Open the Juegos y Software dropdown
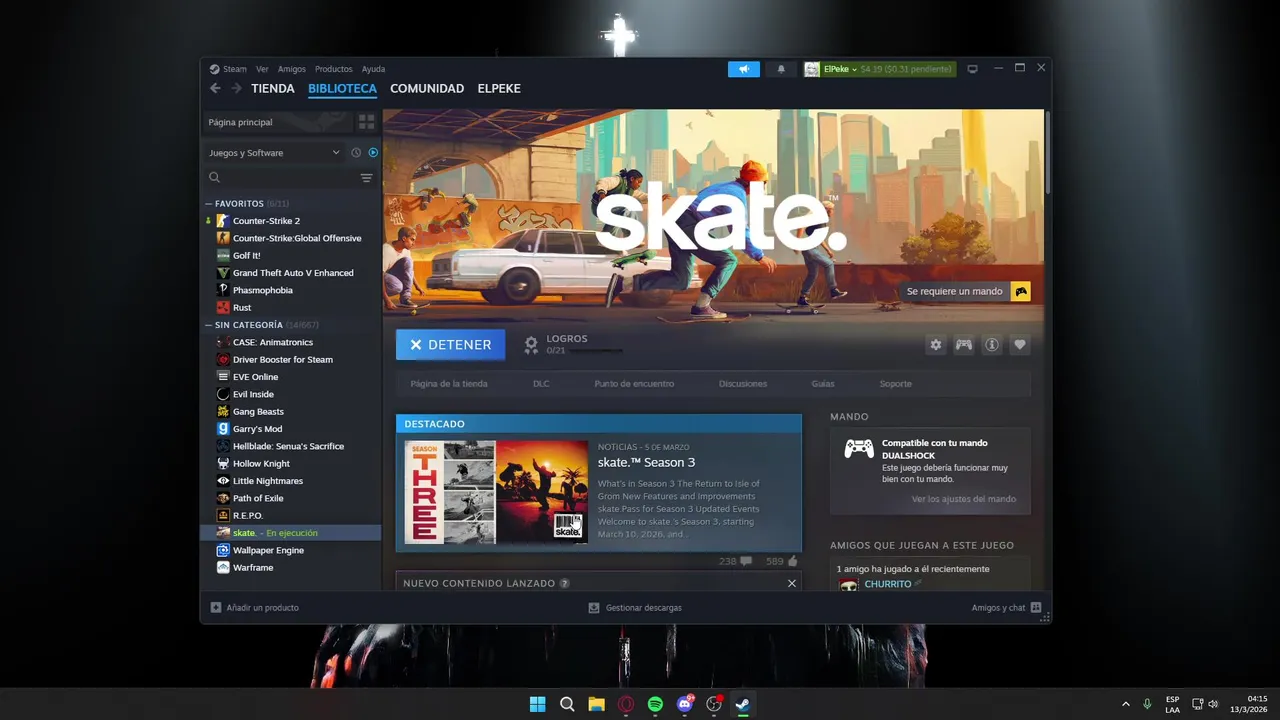The image size is (1280, 720). 274,153
